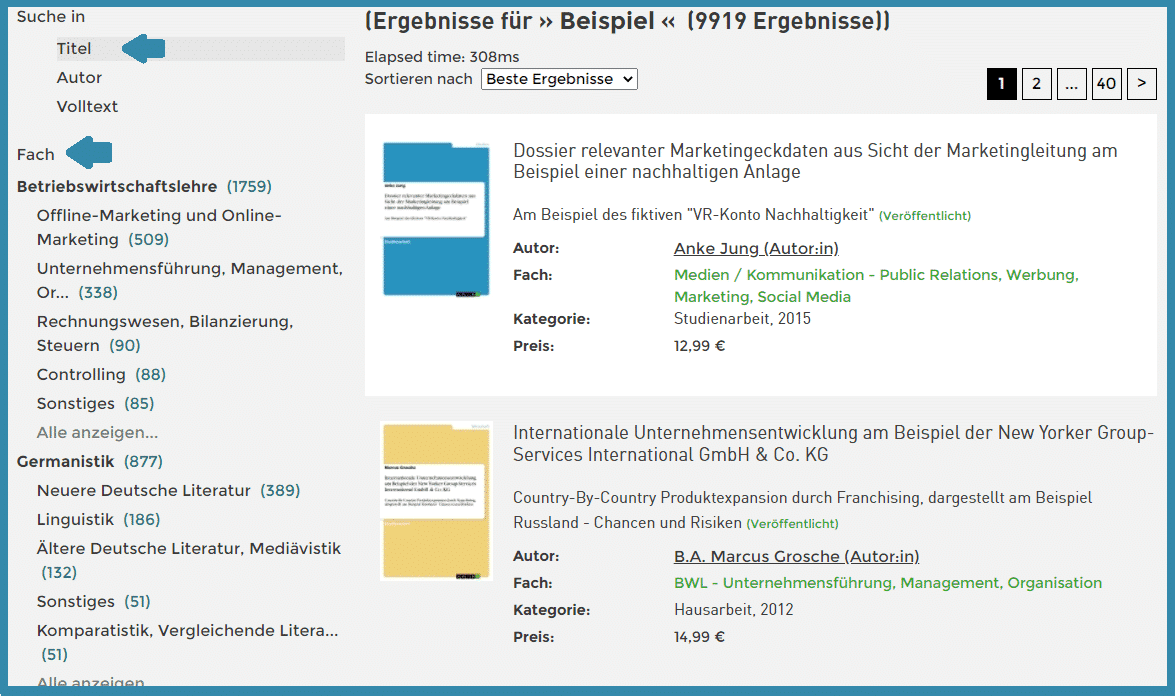The height and width of the screenshot is (696, 1175).
Task: Click the '...' pagination button
Action: pos(1071,84)
